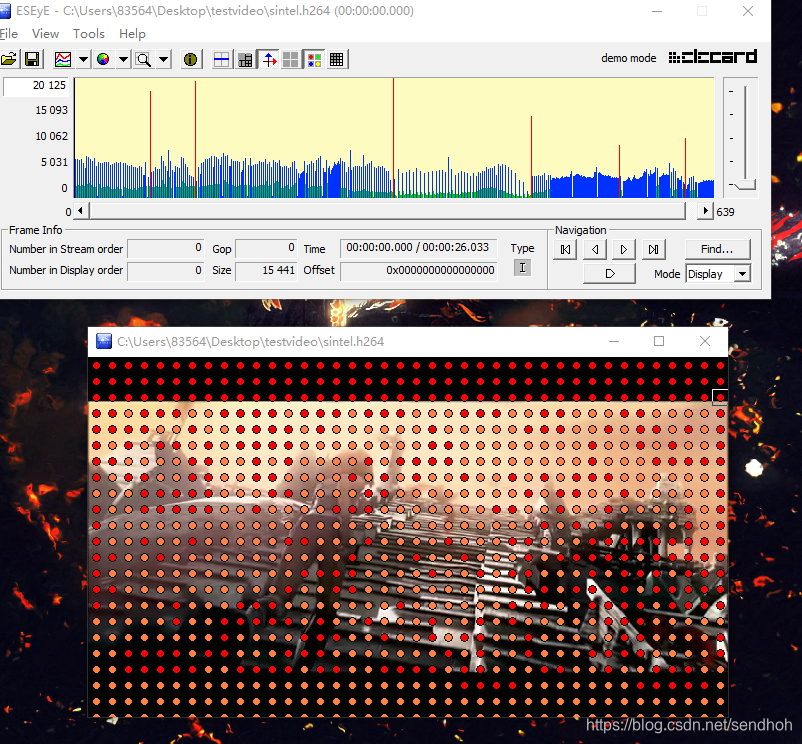
Task: Click the stream info icon
Action: (x=190, y=59)
